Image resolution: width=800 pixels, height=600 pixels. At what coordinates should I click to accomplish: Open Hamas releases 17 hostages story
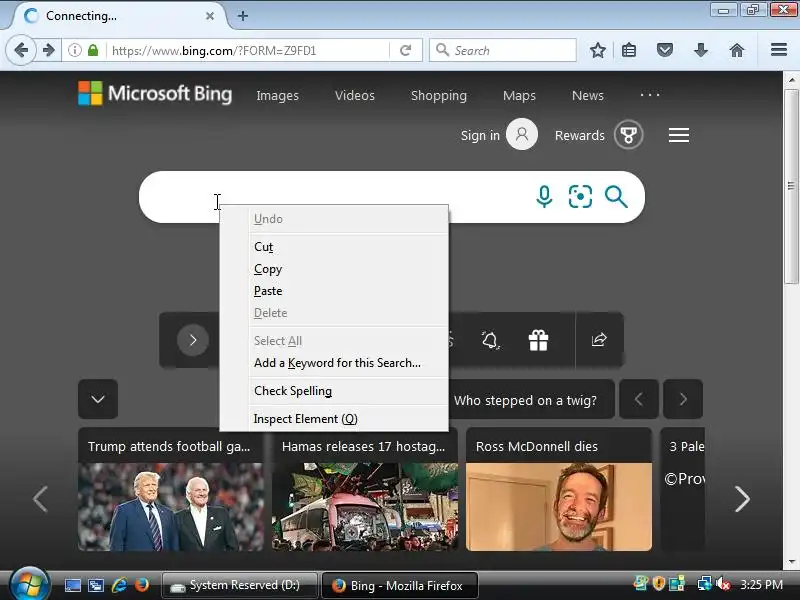(365, 489)
